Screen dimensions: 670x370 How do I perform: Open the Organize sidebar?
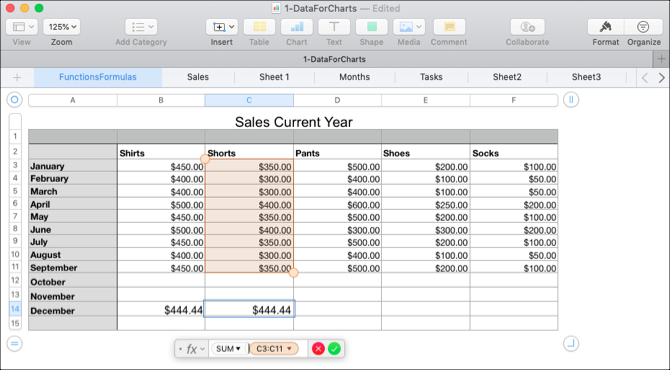(643, 27)
